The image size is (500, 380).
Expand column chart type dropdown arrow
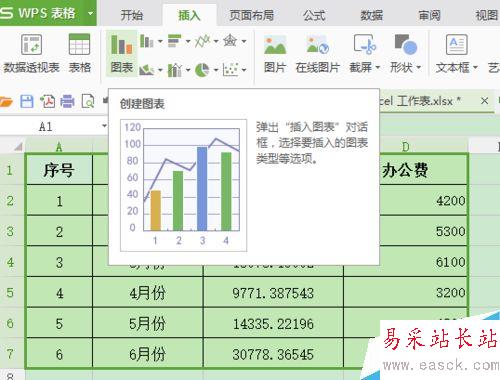[160, 41]
